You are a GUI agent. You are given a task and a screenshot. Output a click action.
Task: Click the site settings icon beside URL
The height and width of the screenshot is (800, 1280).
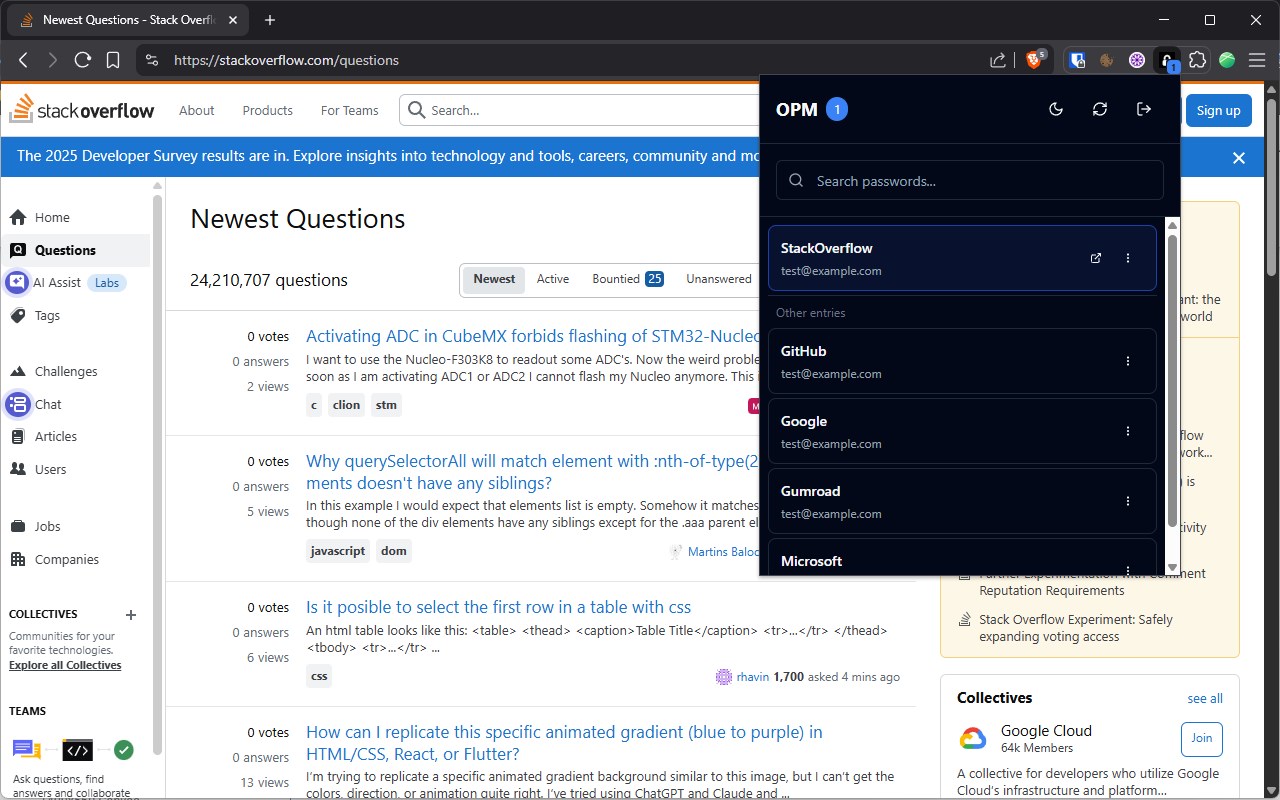click(x=151, y=60)
